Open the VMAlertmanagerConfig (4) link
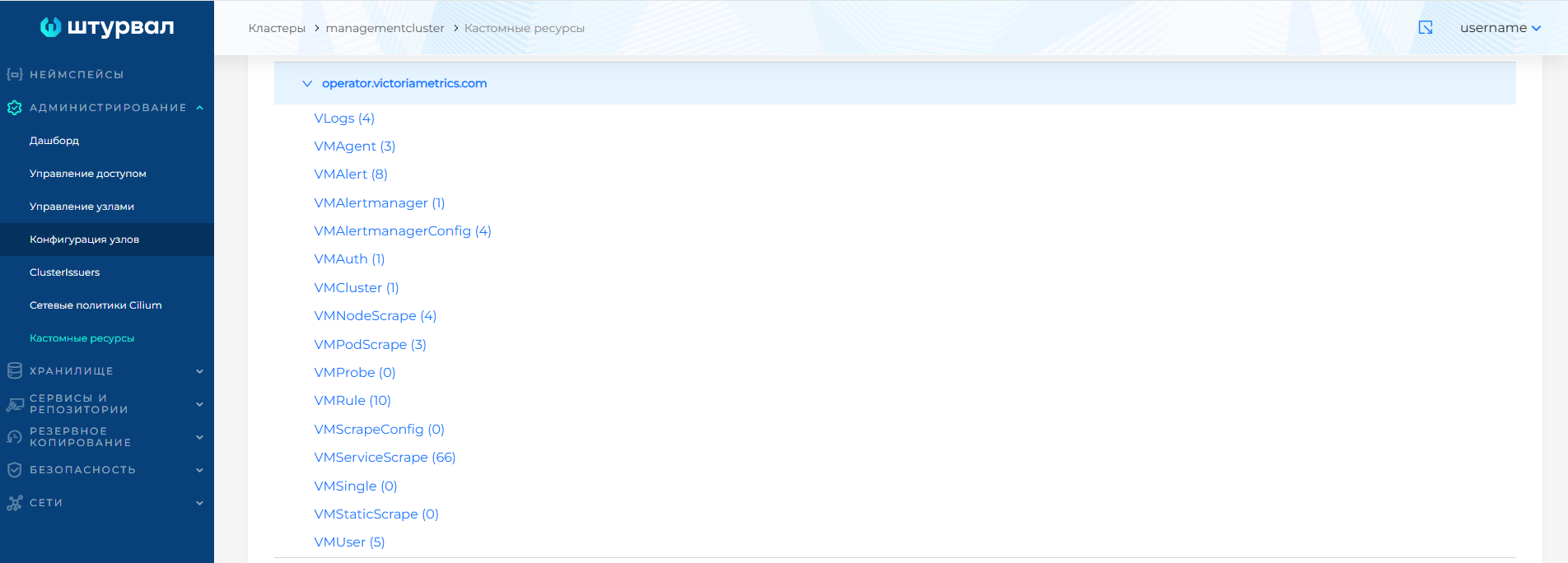 pos(403,231)
